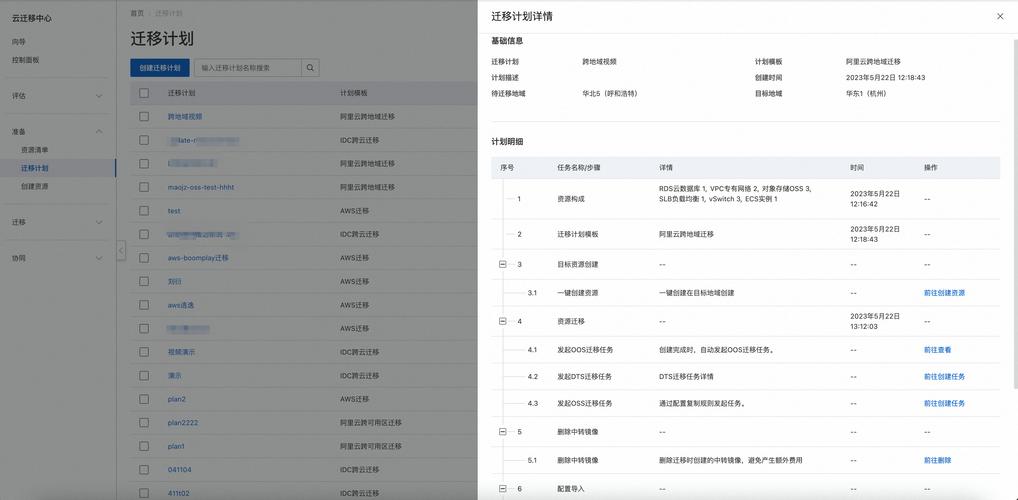Screen dimensions: 1018x500
Task: Click 首页 in the breadcrumb
Action: tap(137, 13)
